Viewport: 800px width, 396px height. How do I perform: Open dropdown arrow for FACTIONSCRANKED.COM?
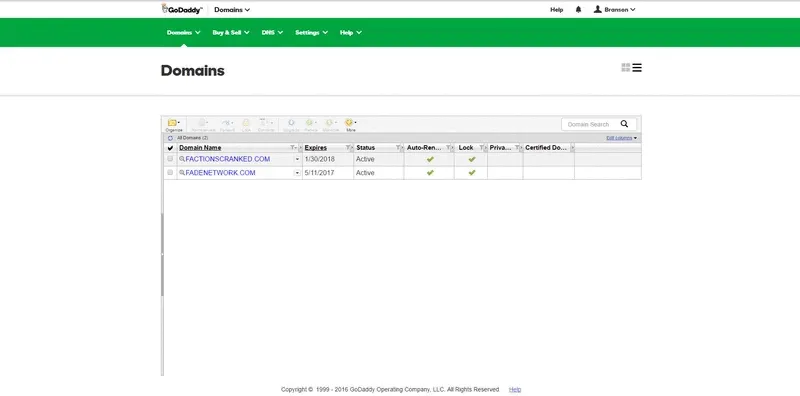pyautogui.click(x=297, y=159)
